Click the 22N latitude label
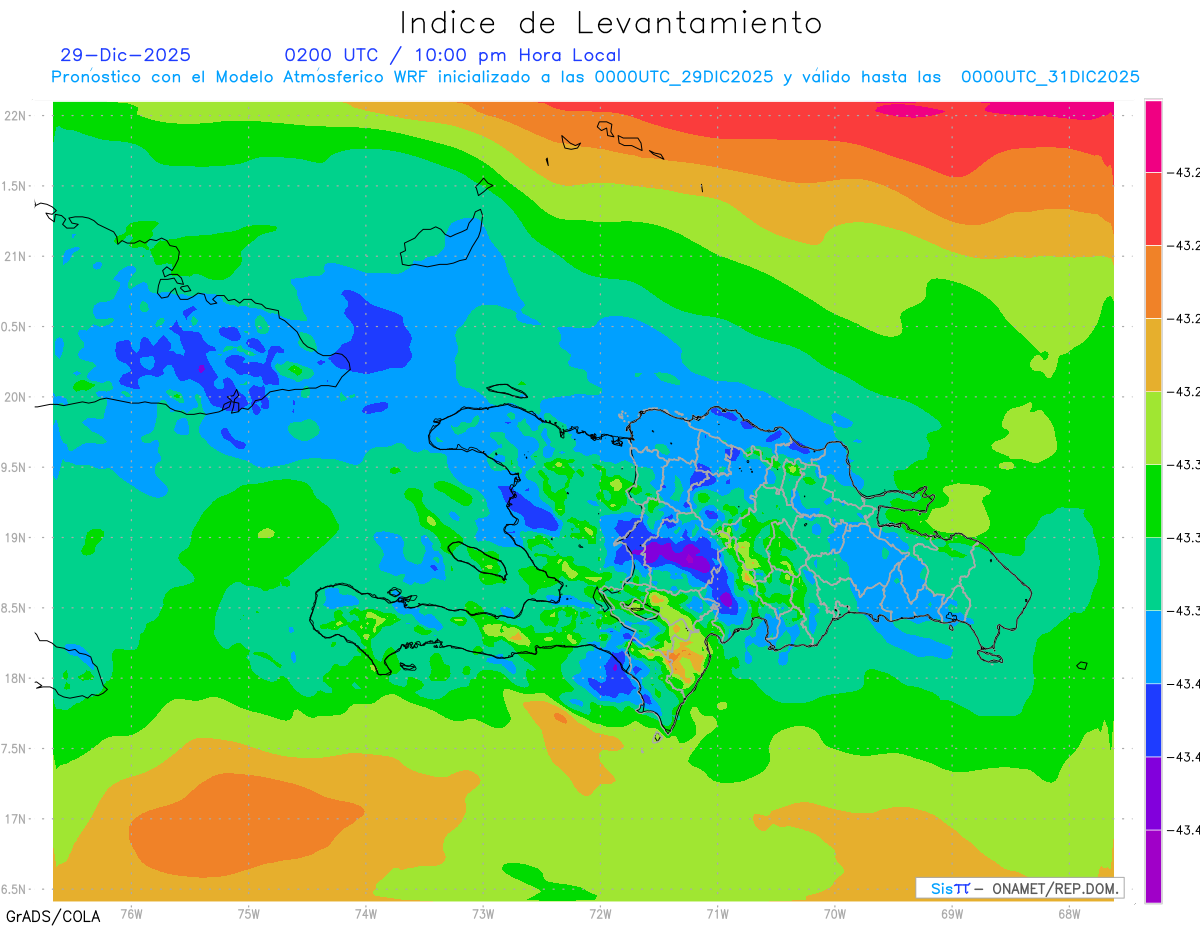This screenshot has width=1200, height=927. [x=16, y=116]
